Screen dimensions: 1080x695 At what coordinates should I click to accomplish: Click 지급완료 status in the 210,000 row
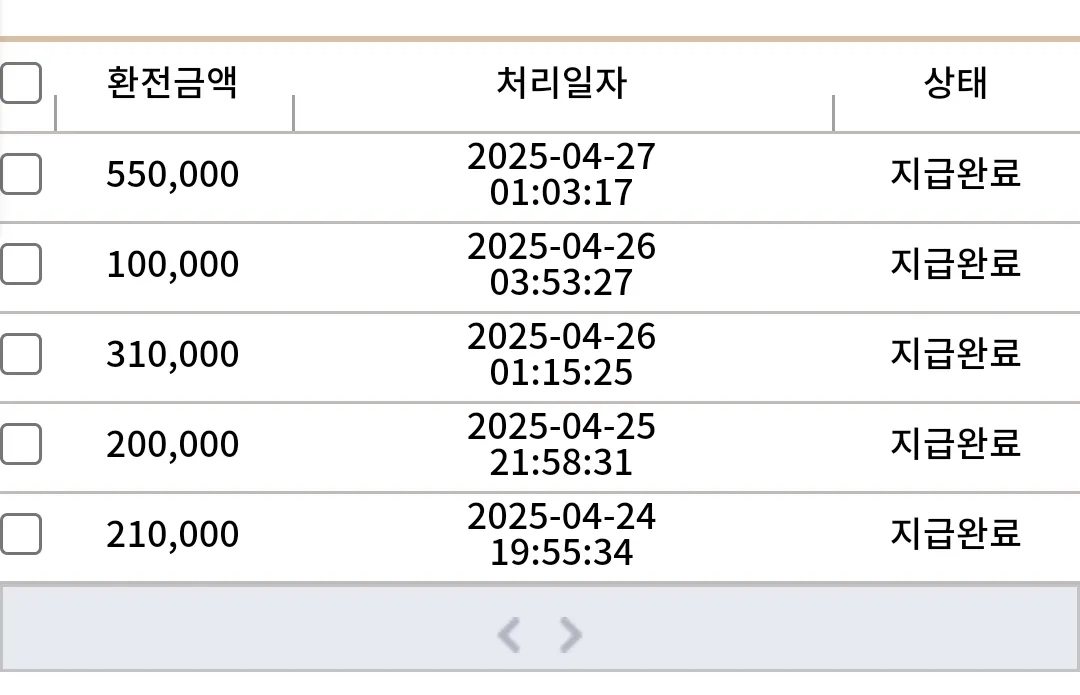point(955,533)
